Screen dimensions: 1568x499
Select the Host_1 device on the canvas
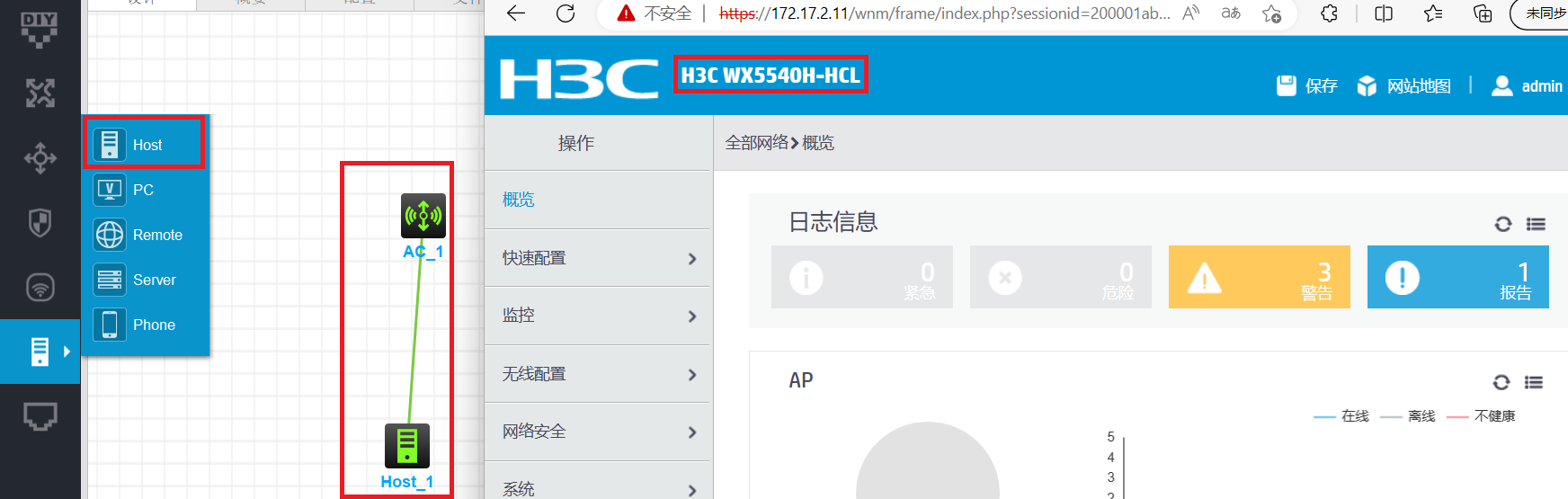point(407,446)
